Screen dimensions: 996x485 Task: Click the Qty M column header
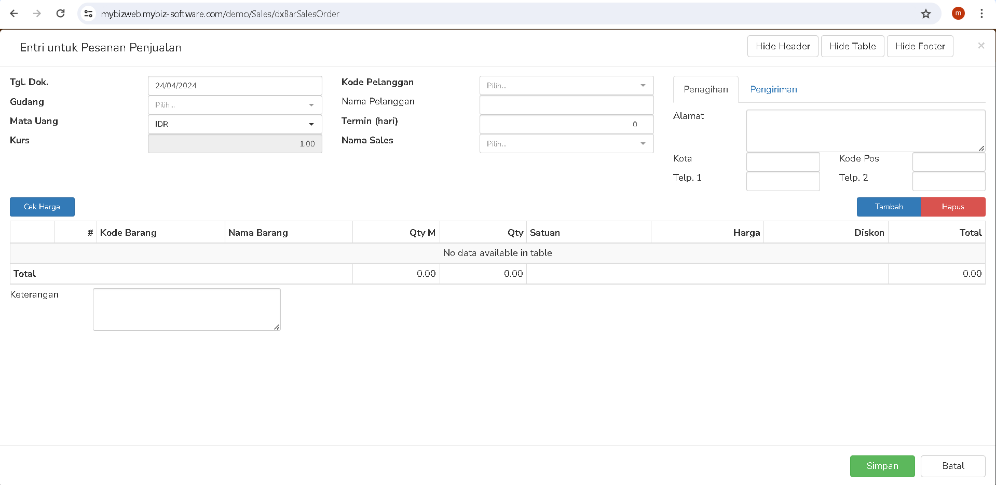point(396,233)
